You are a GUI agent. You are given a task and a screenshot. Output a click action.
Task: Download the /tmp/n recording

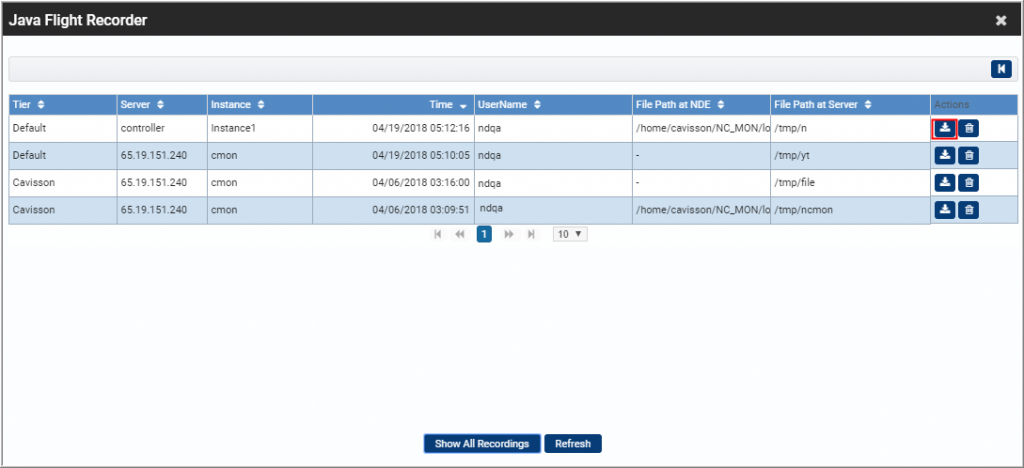click(x=944, y=129)
